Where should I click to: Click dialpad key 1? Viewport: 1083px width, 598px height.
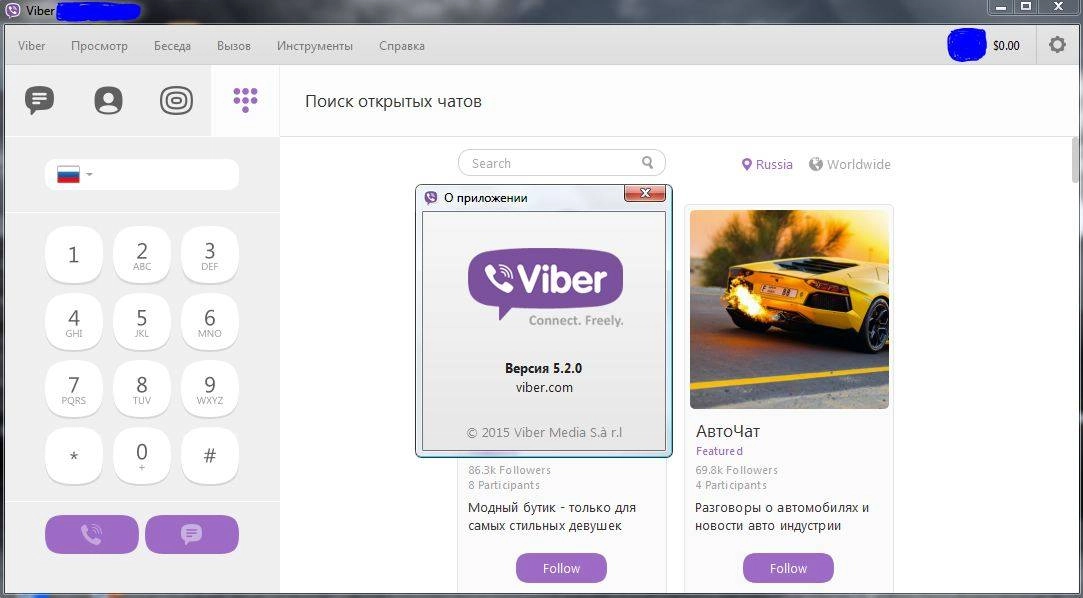tap(74, 255)
